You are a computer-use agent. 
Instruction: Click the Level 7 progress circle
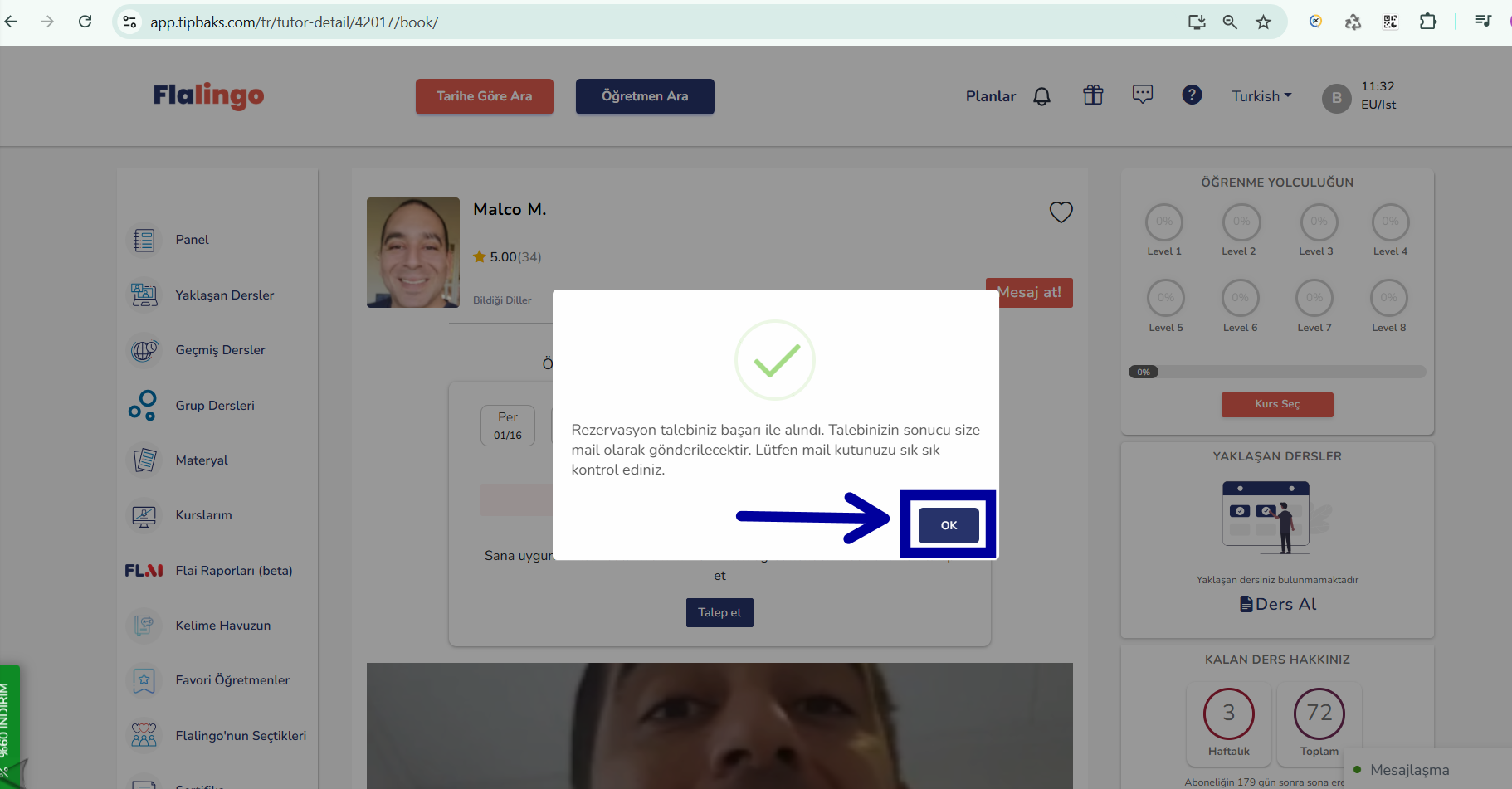[1314, 298]
